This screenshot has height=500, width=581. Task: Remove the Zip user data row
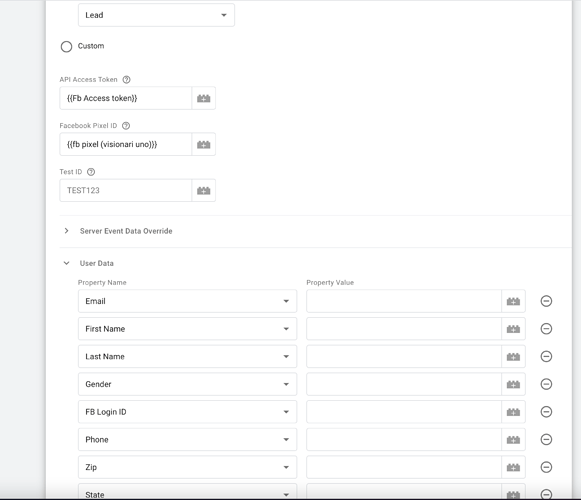tap(546, 467)
